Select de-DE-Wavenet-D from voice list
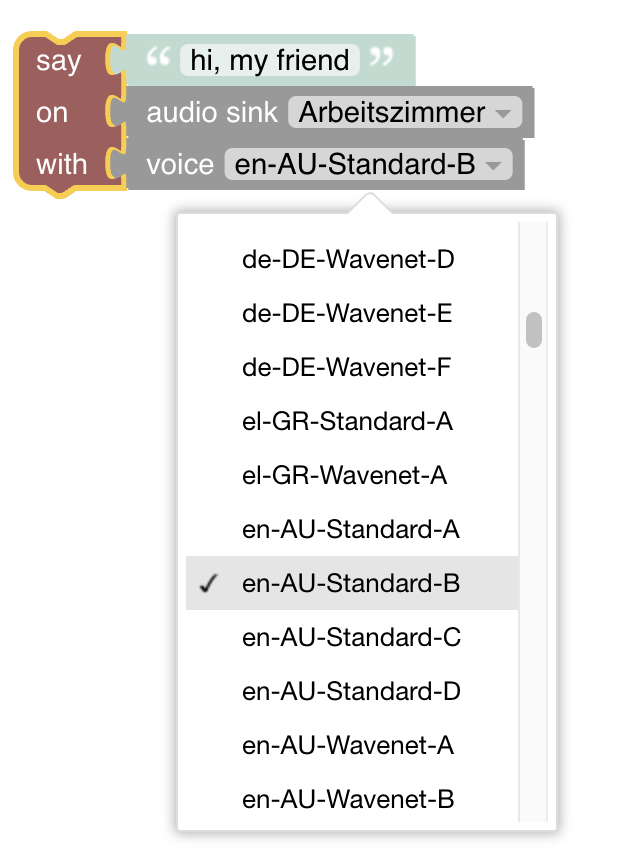Screen dimensions: 626x866 coord(348,260)
